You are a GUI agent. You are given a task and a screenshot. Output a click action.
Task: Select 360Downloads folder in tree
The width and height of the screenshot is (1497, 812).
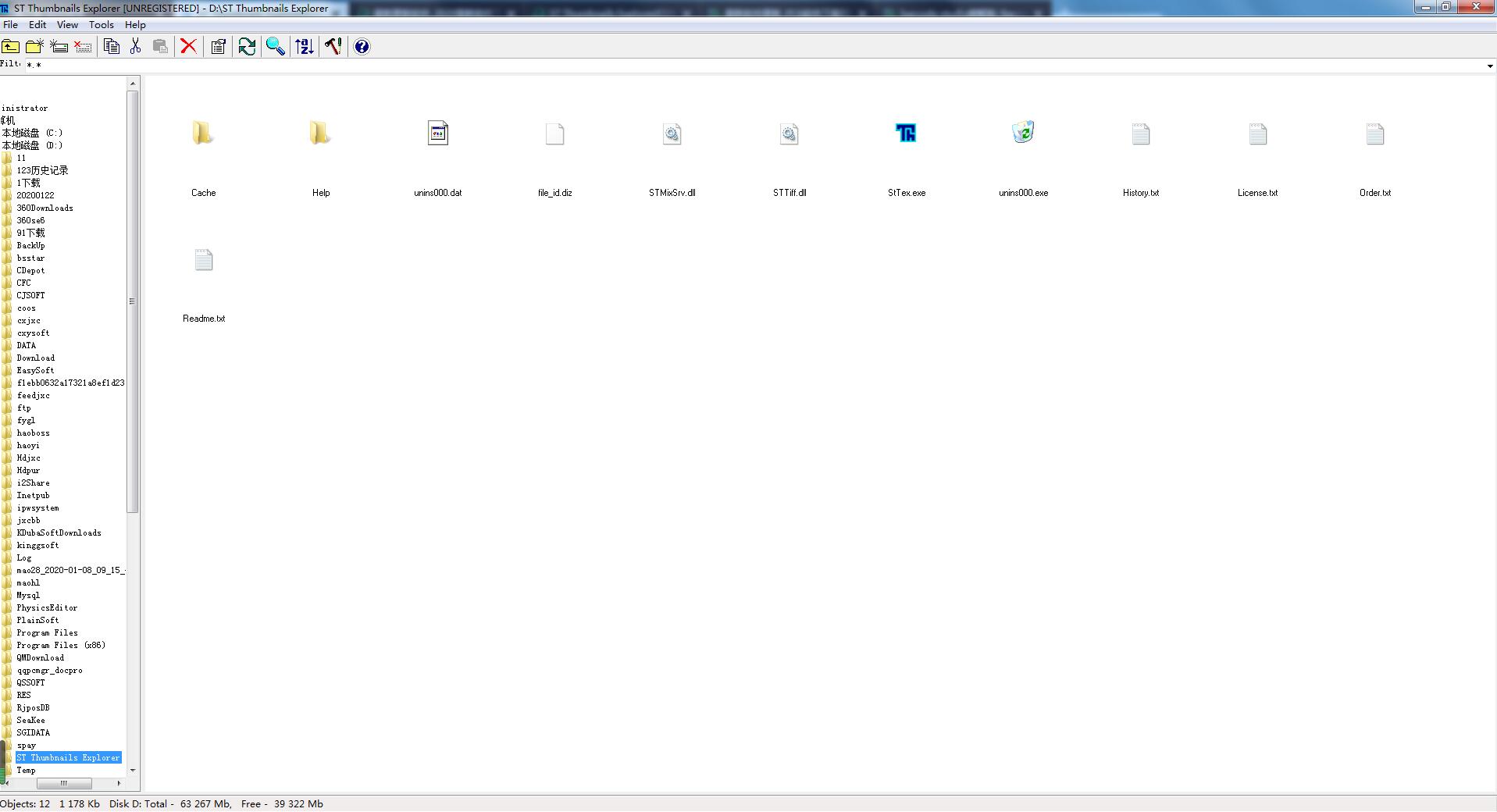(x=45, y=208)
